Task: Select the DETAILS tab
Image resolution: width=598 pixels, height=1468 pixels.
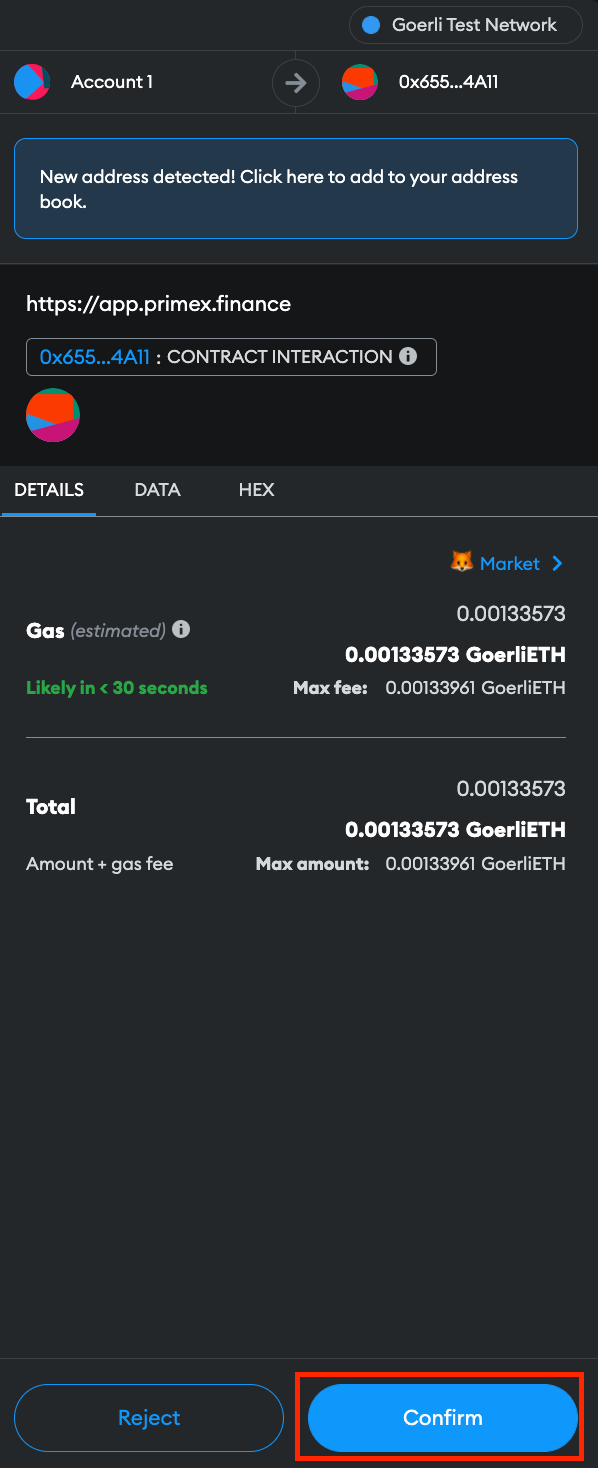Action: tap(49, 490)
